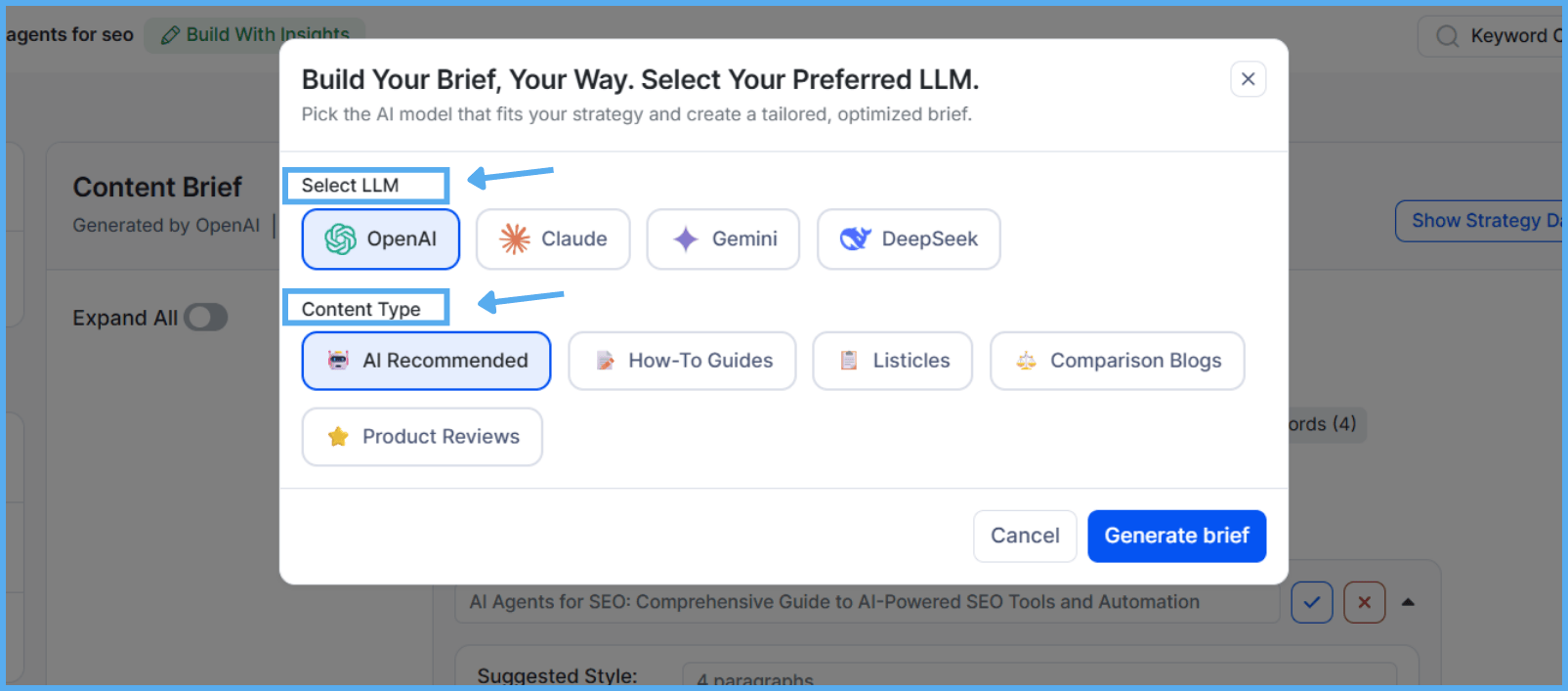Choose Claude starburst icon option
The width and height of the screenshot is (1568, 691).
click(515, 239)
